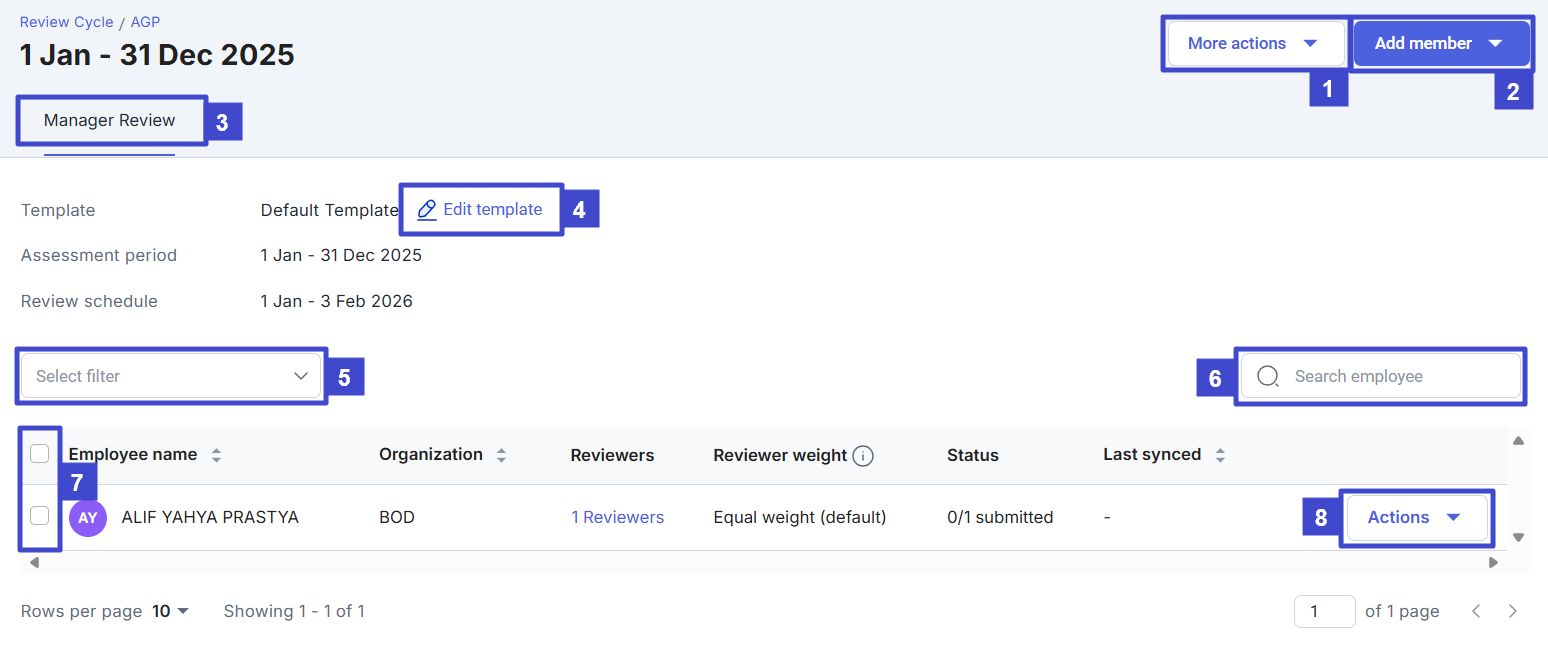Sort by Last synced column arrows

(x=1220, y=455)
